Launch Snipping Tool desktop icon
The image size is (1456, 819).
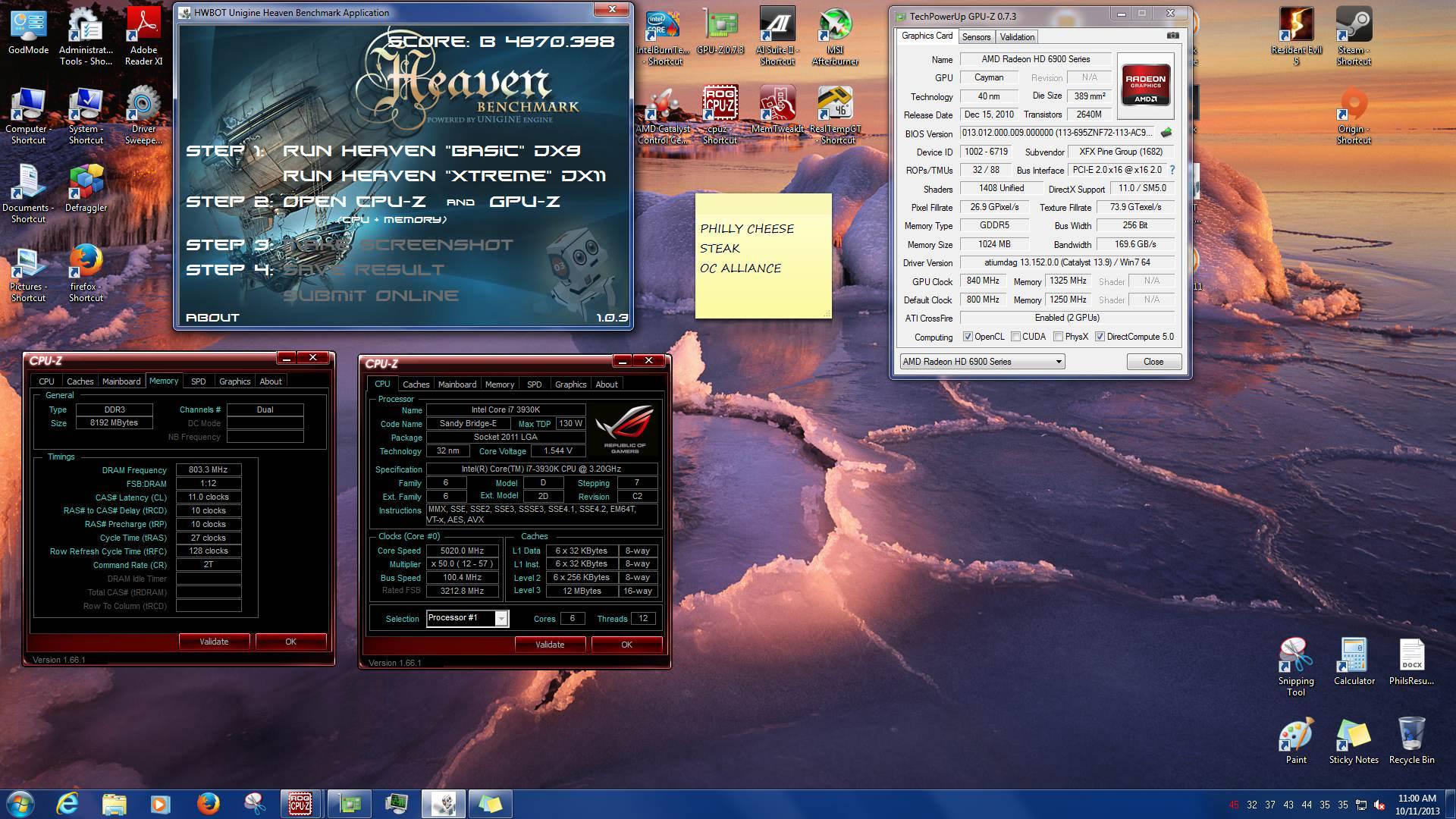click(x=1296, y=667)
